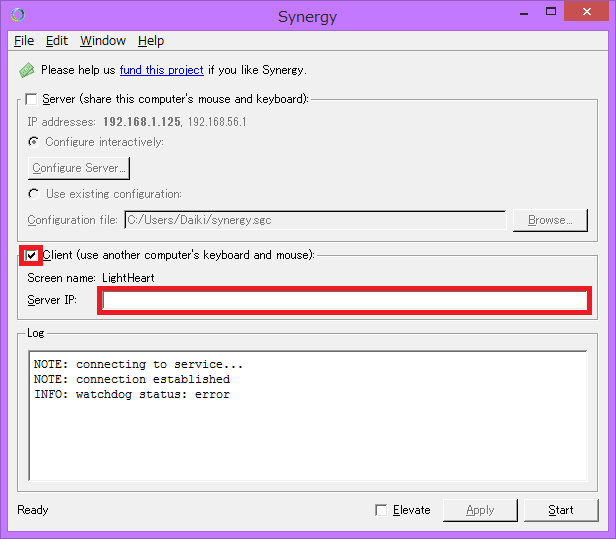616x539 pixels.
Task: Focus the Server IP input field
Action: point(345,301)
